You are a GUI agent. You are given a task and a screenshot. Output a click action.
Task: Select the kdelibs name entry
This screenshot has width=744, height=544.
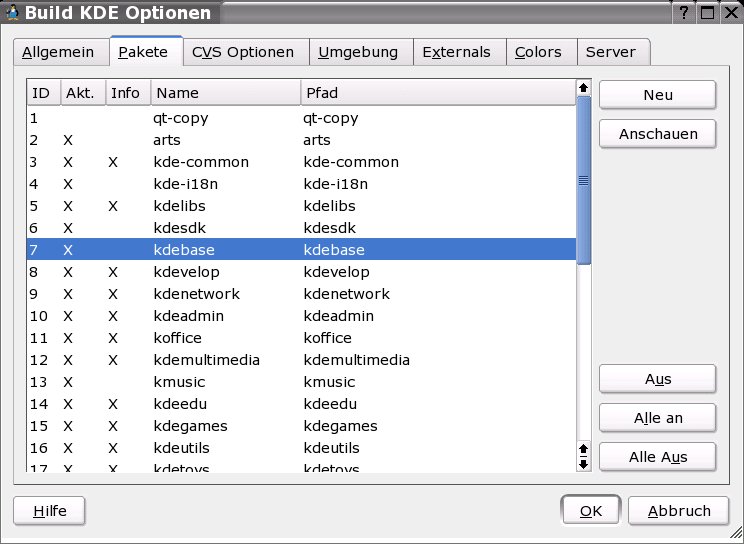[x=179, y=206]
